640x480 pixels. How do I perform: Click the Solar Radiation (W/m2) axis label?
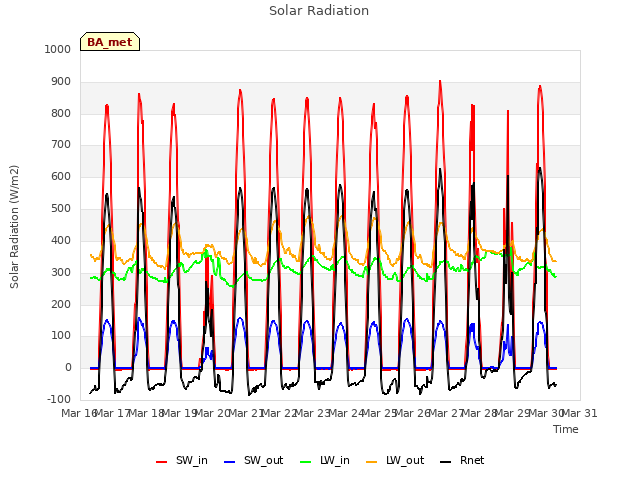coord(14,227)
